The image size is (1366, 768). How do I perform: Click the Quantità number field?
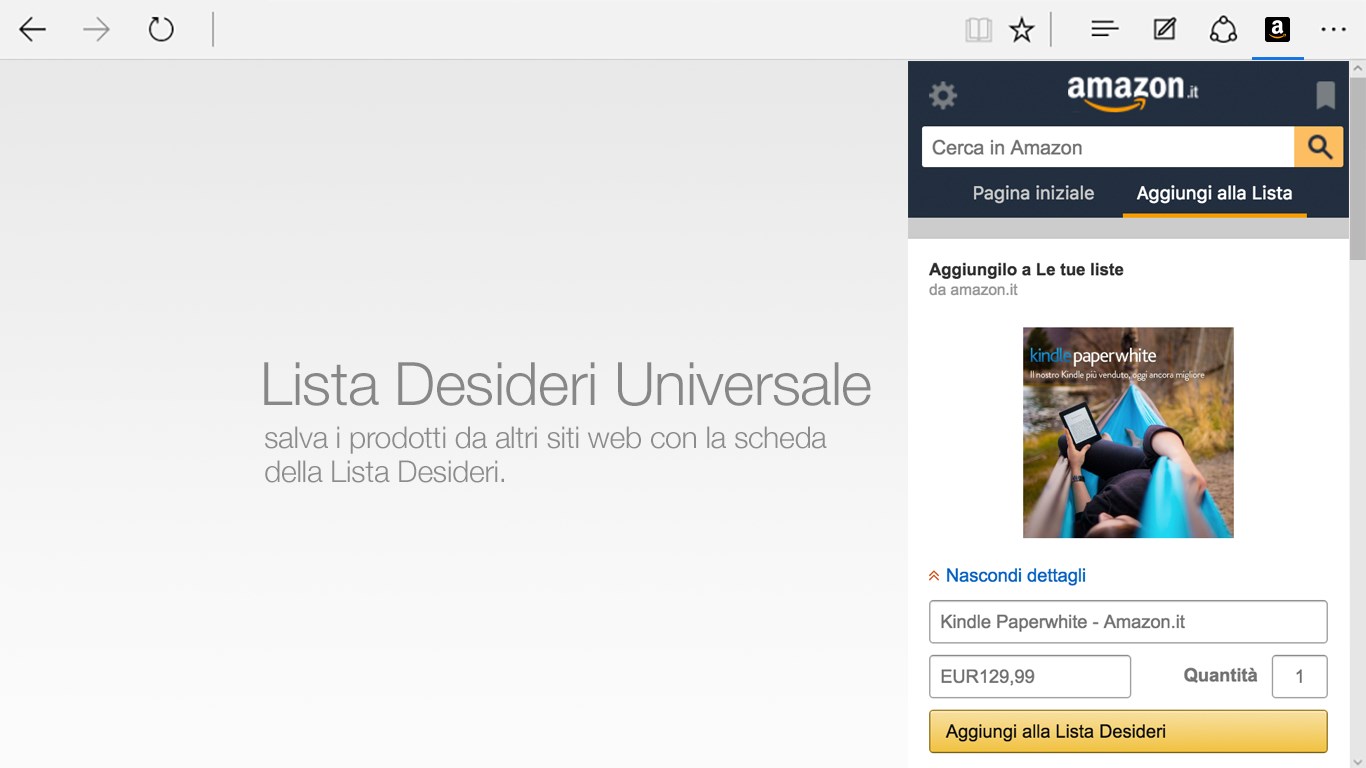(1299, 676)
